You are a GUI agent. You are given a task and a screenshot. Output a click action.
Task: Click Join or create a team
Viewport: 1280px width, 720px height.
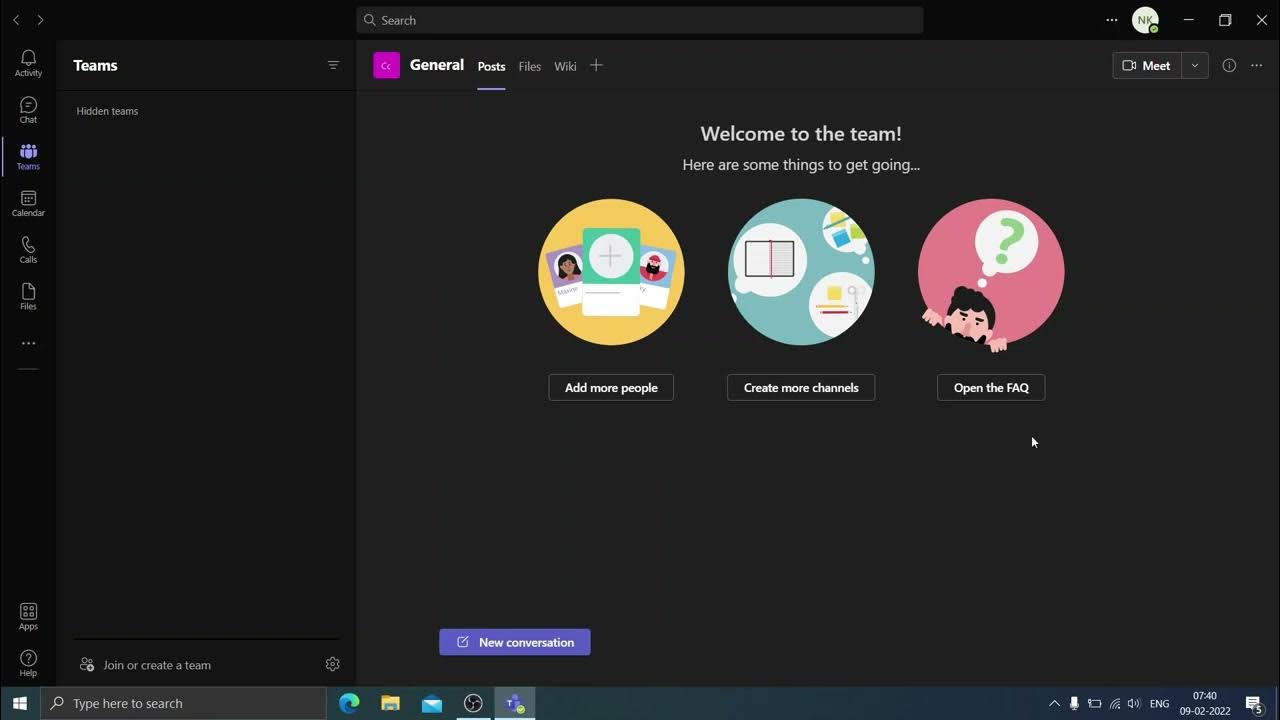(145, 664)
